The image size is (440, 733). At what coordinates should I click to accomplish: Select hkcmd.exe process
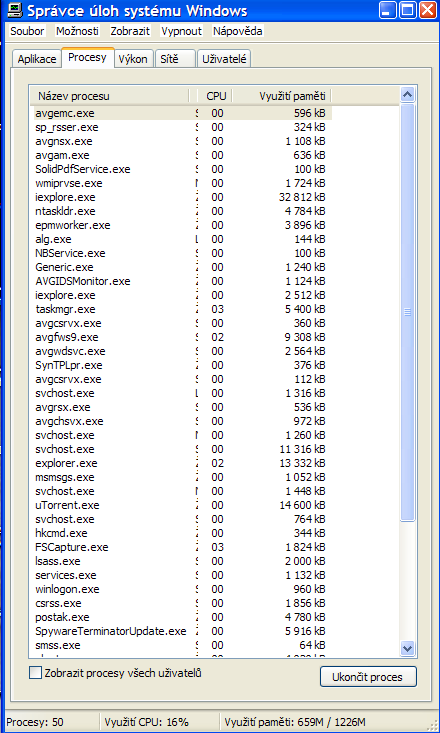(183, 533)
